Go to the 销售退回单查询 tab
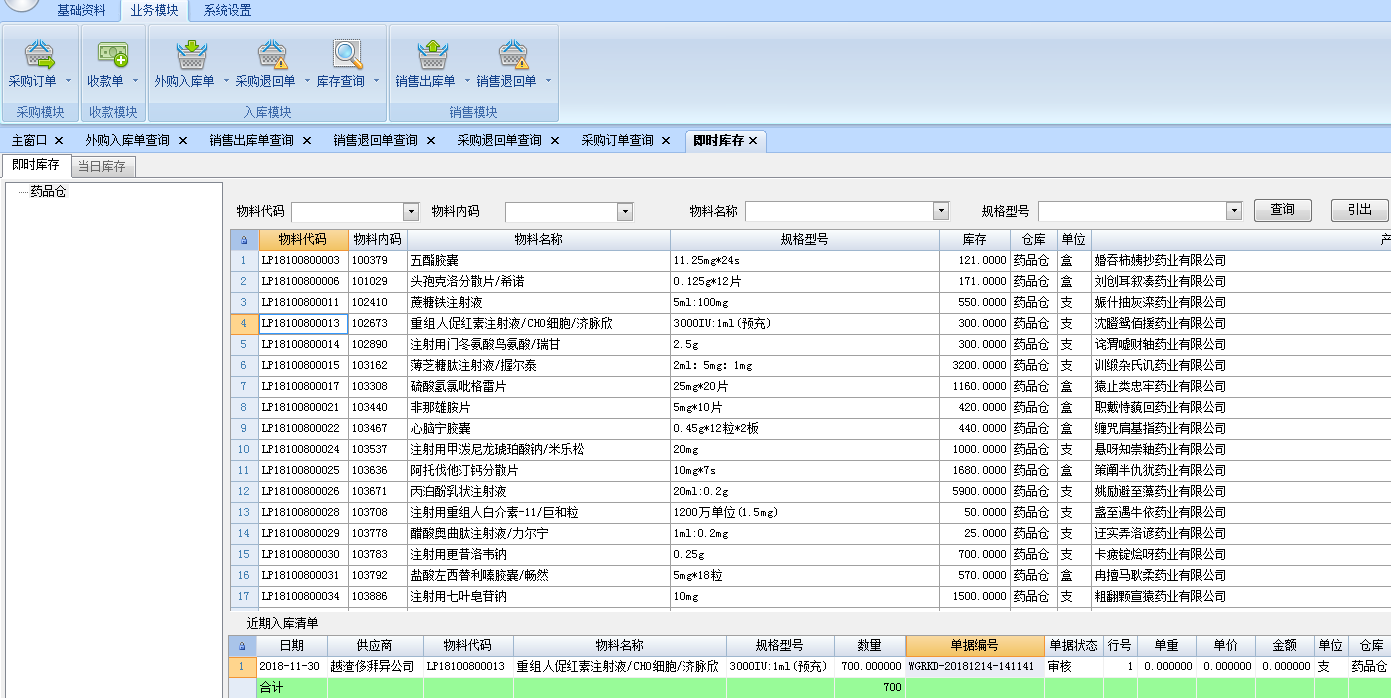 pyautogui.click(x=376, y=141)
